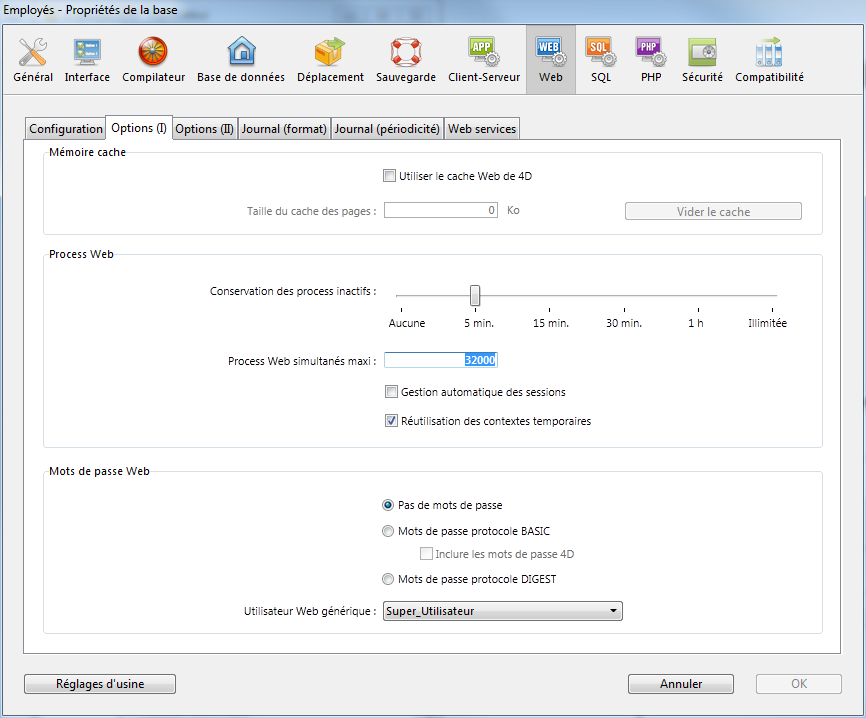The height and width of the screenshot is (718, 866).
Task: Check Gestion automatique des sessions
Action: tap(392, 392)
